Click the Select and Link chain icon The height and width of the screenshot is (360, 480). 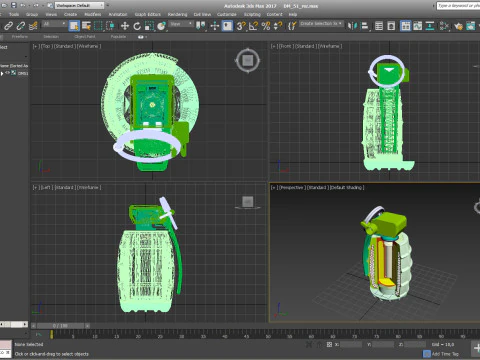point(9,26)
